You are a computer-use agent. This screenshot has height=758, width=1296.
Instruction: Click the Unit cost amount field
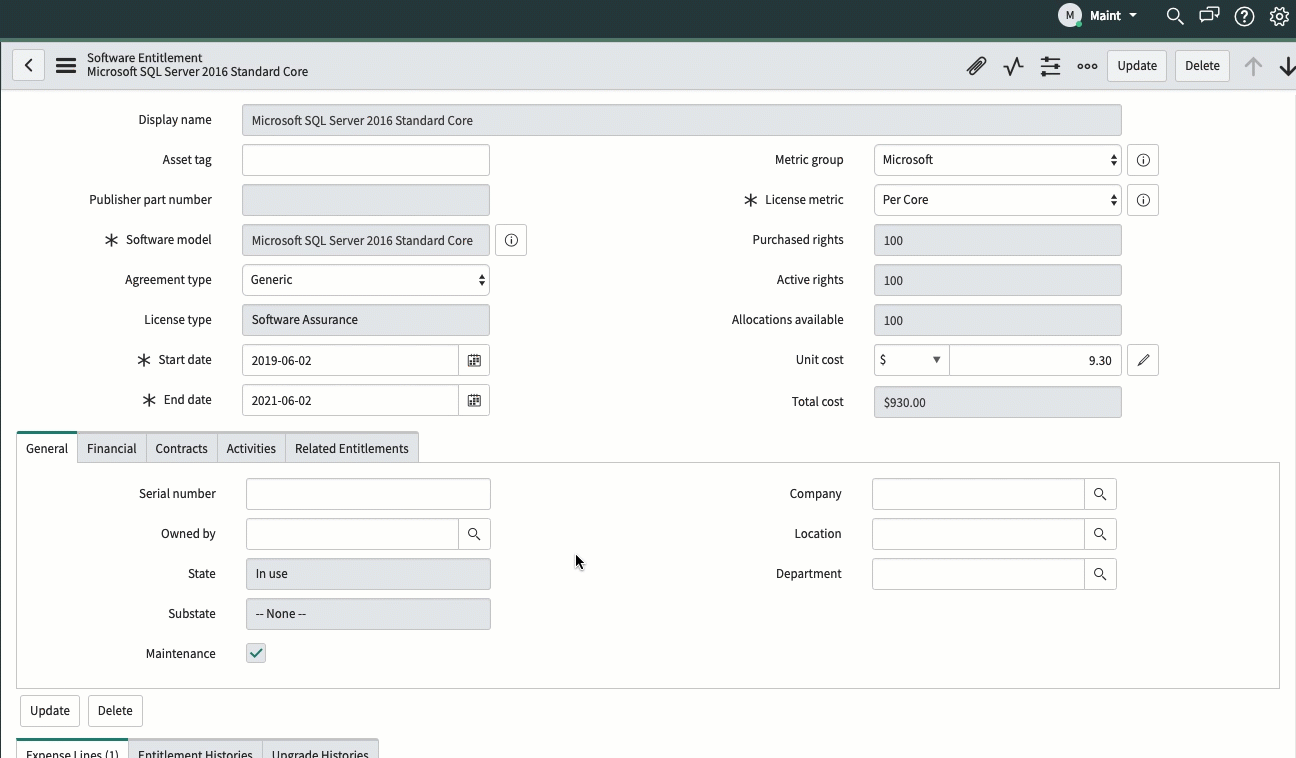(x=1035, y=360)
